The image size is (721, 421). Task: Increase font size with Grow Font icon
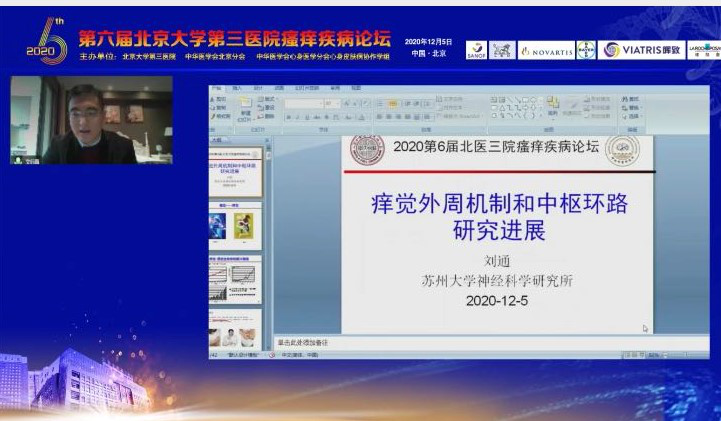pos(347,104)
